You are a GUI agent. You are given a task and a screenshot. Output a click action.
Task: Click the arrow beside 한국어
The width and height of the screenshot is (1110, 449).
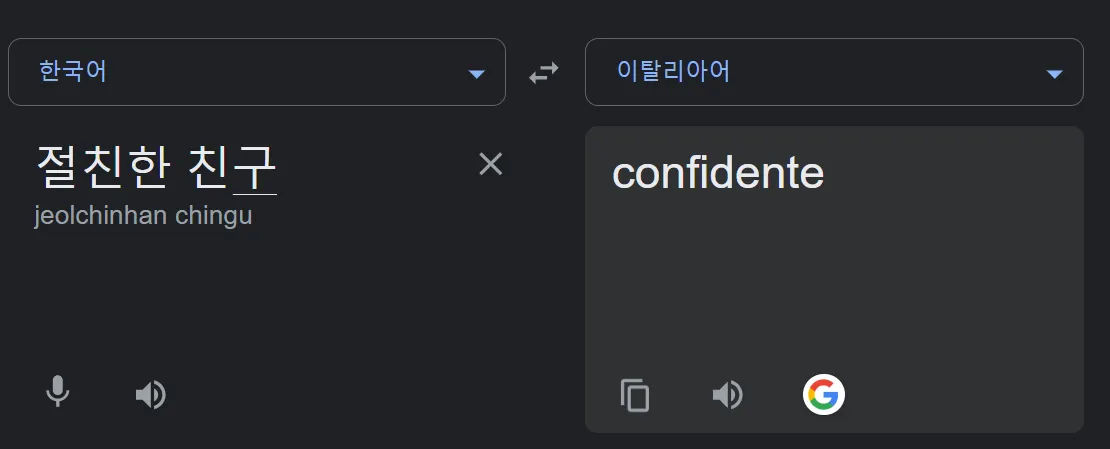tap(477, 74)
